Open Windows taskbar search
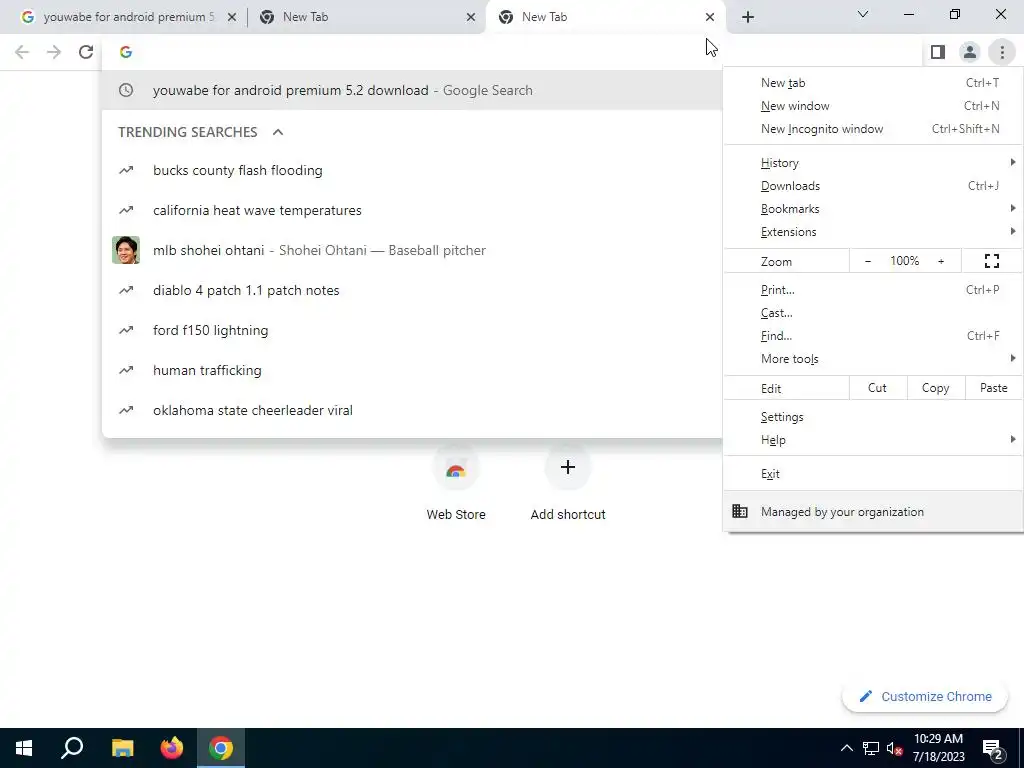 (x=72, y=748)
